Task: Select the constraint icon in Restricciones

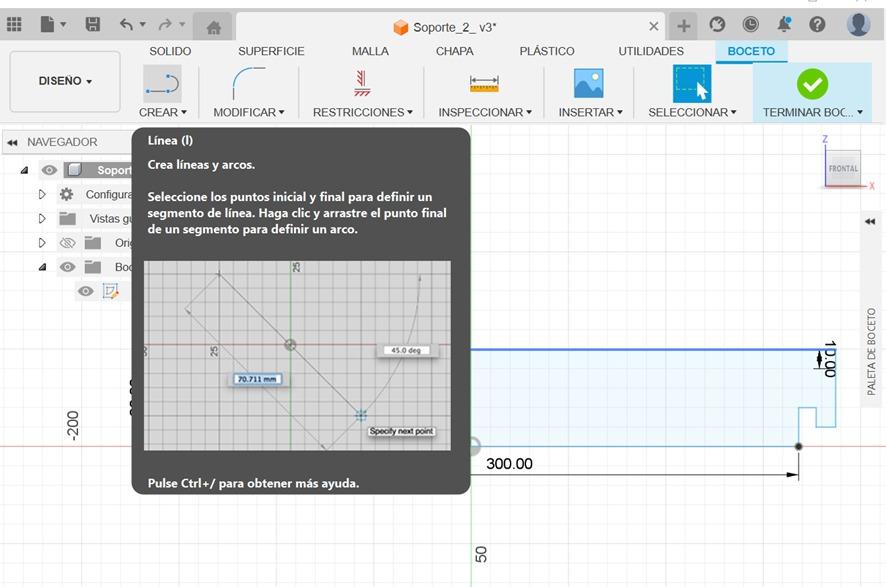Action: tap(362, 84)
